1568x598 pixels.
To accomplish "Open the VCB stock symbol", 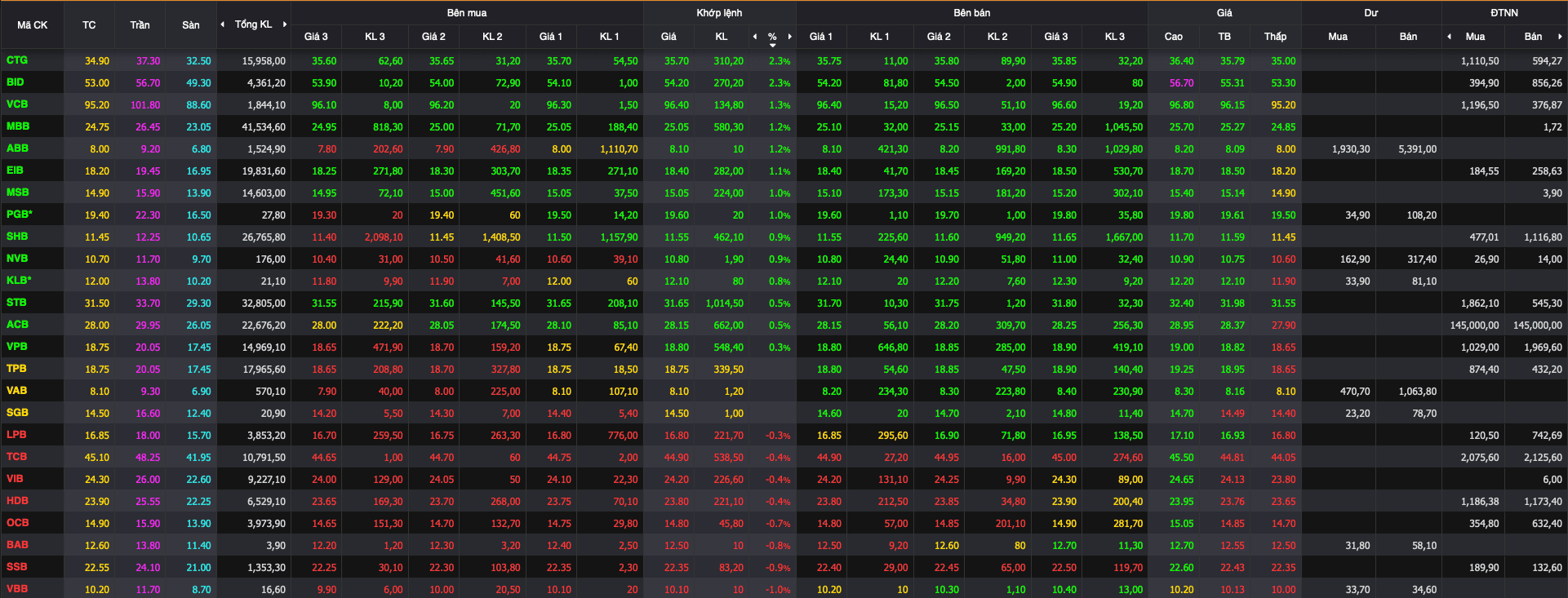I will (x=17, y=104).
